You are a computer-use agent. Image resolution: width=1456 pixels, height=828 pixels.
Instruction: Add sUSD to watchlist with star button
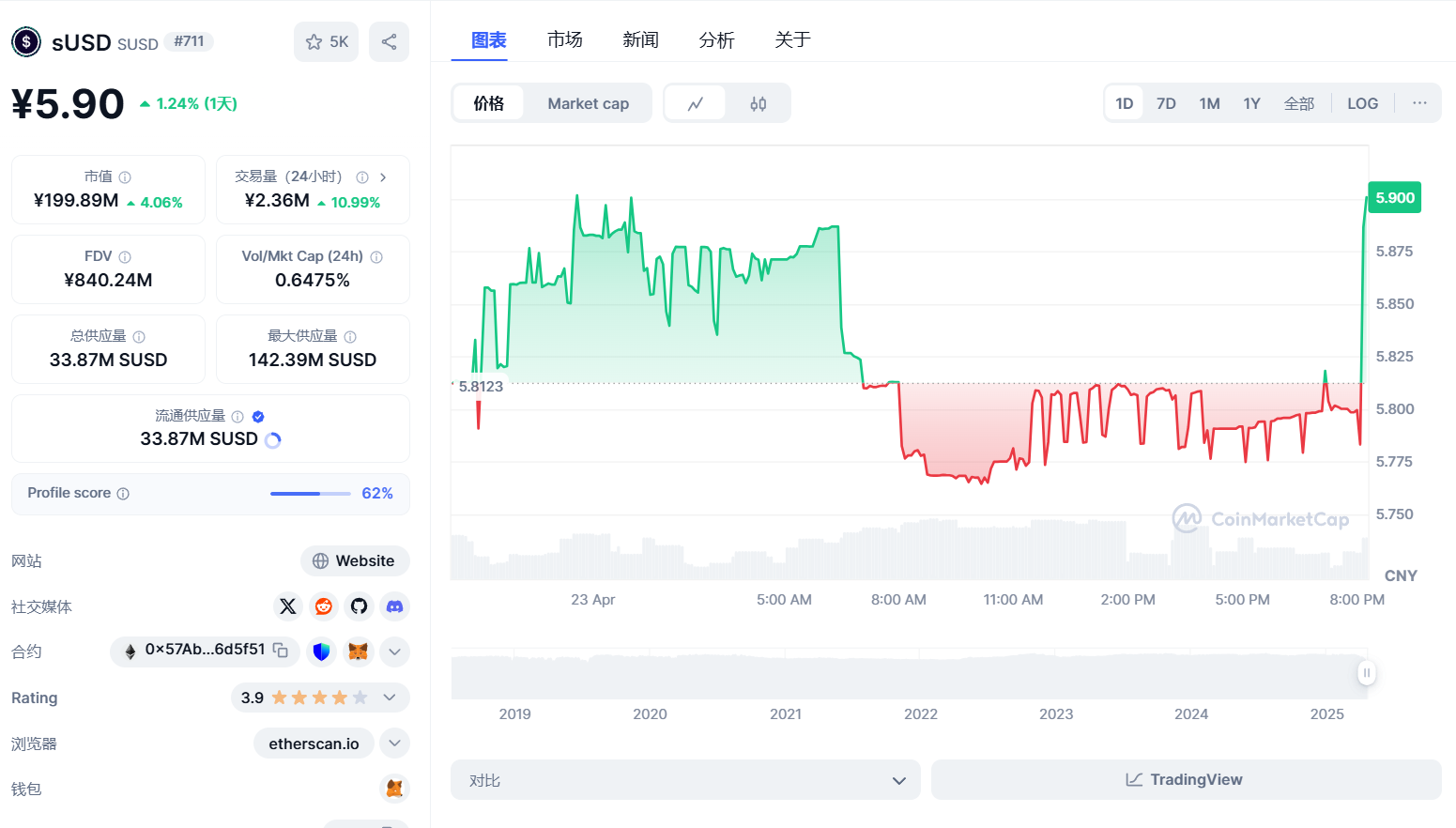(x=326, y=41)
